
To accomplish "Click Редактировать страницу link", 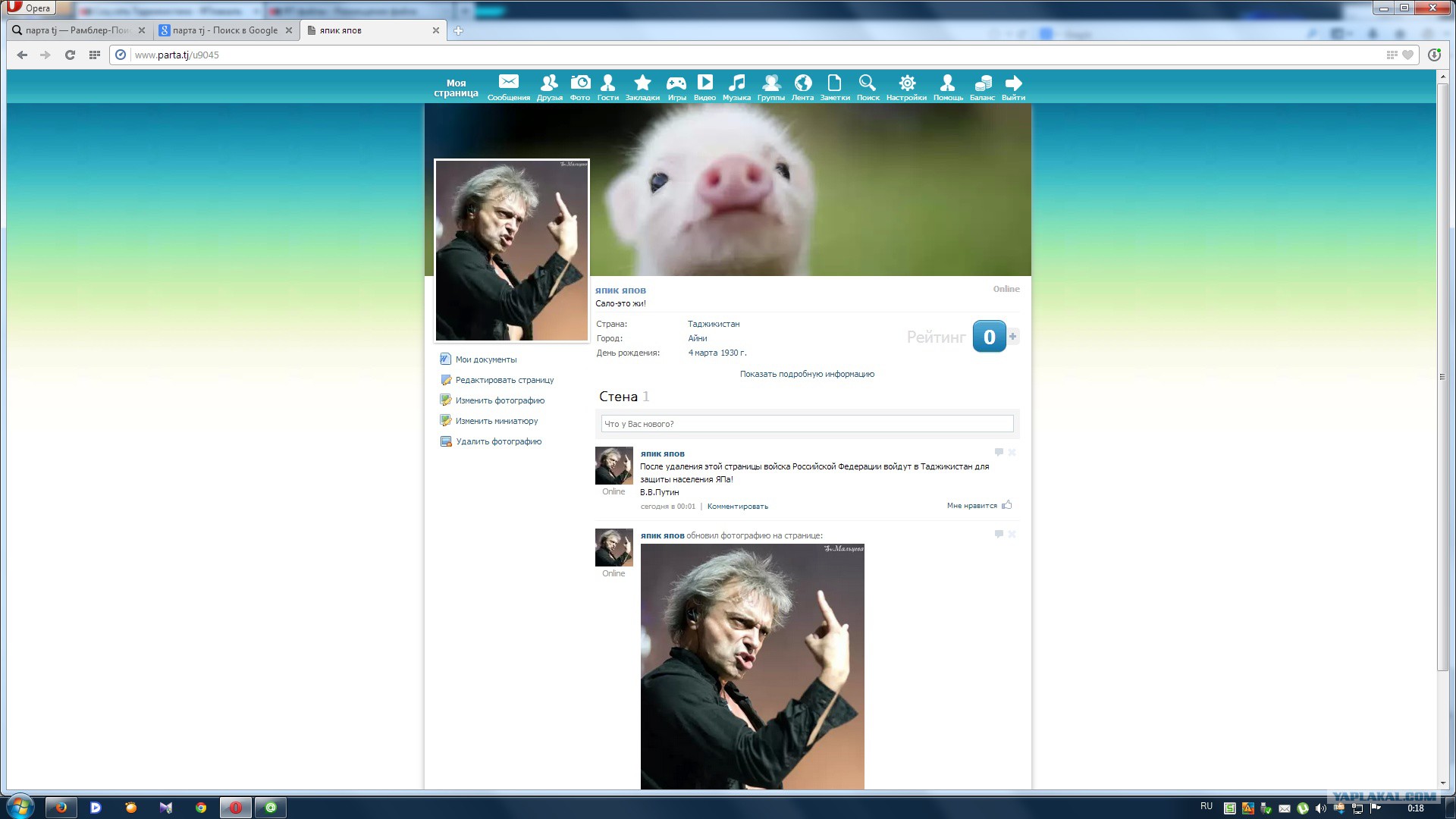I will pyautogui.click(x=504, y=380).
